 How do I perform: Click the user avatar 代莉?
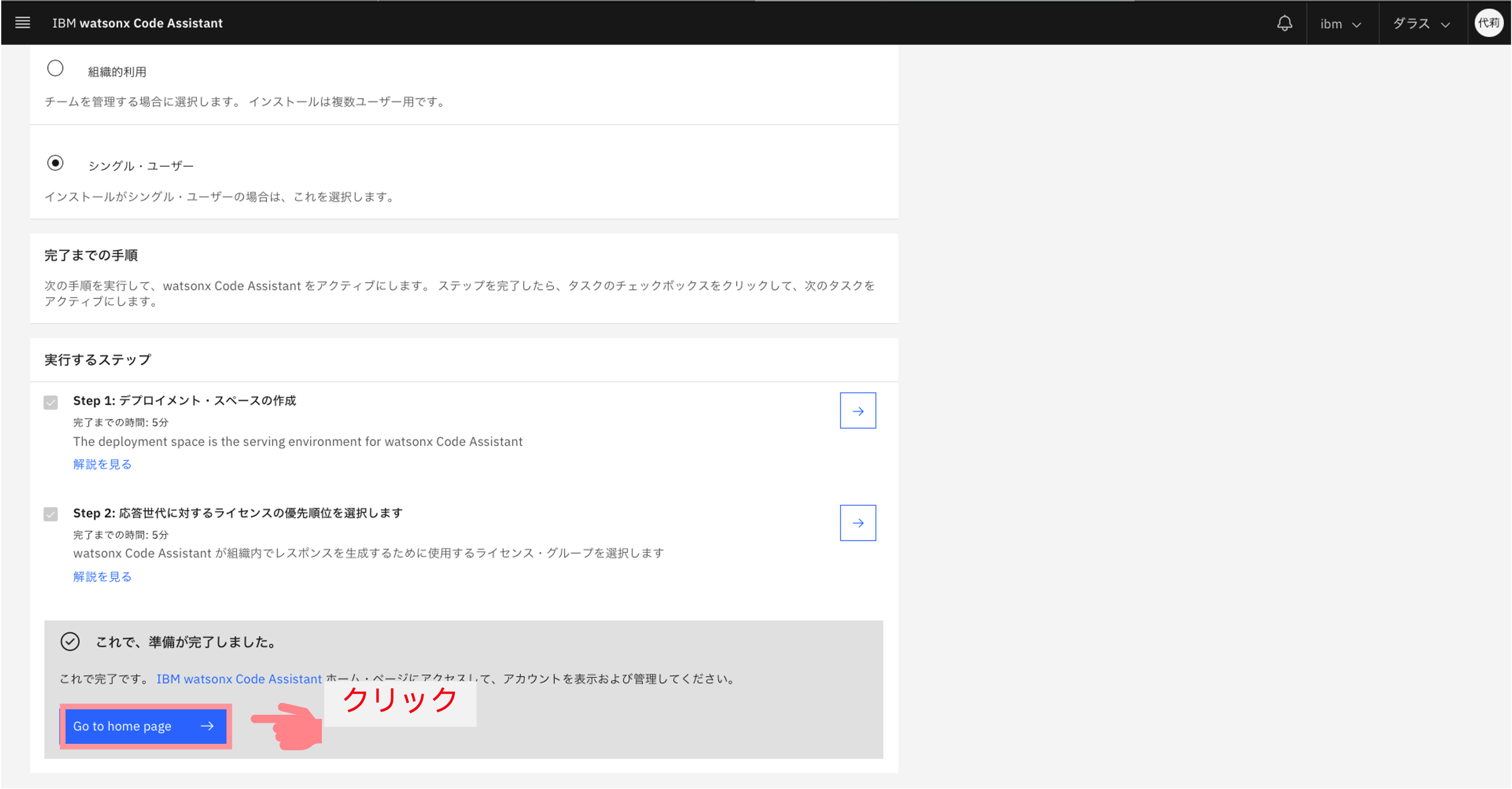[1488, 23]
